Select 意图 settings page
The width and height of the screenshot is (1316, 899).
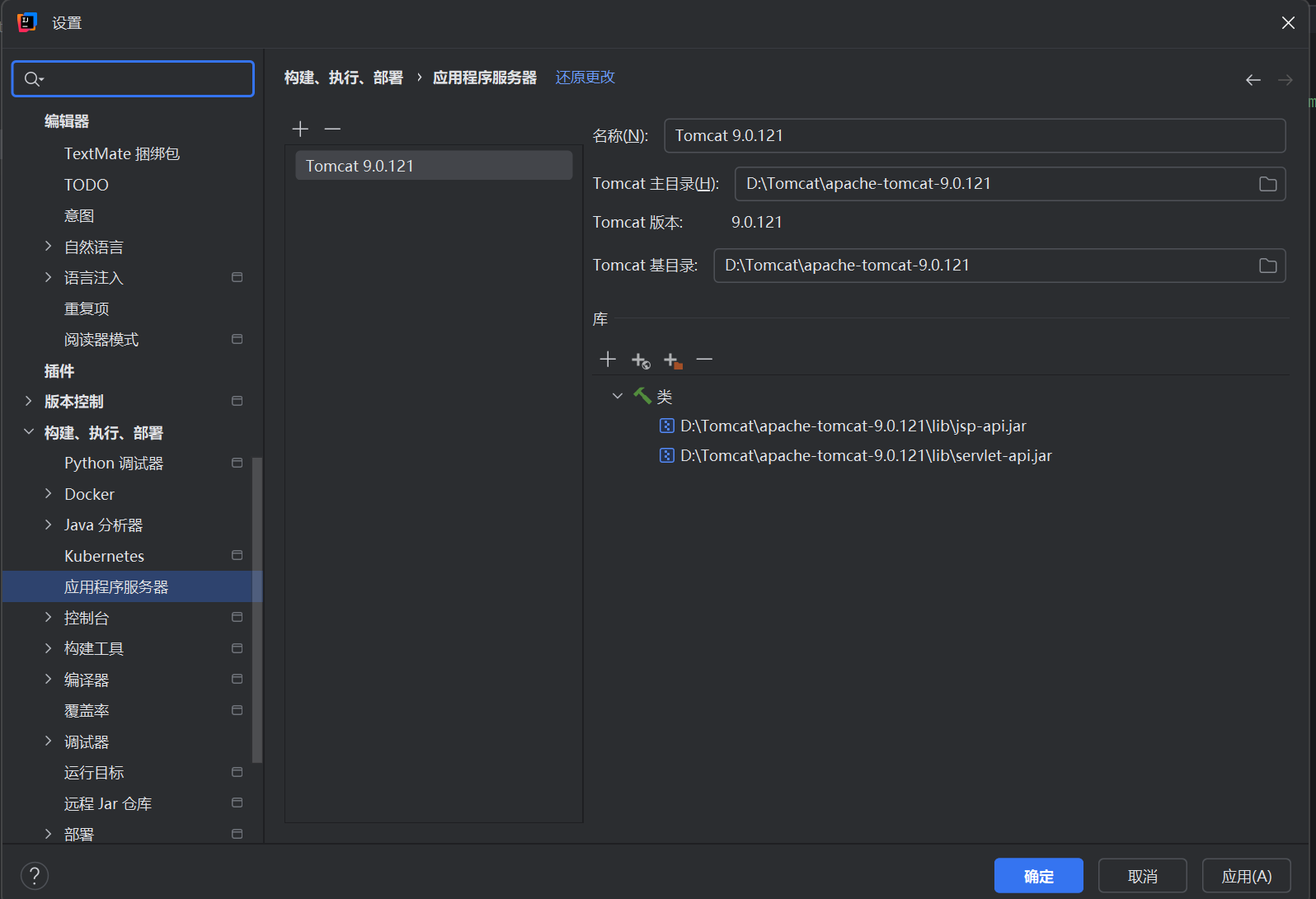[x=79, y=215]
